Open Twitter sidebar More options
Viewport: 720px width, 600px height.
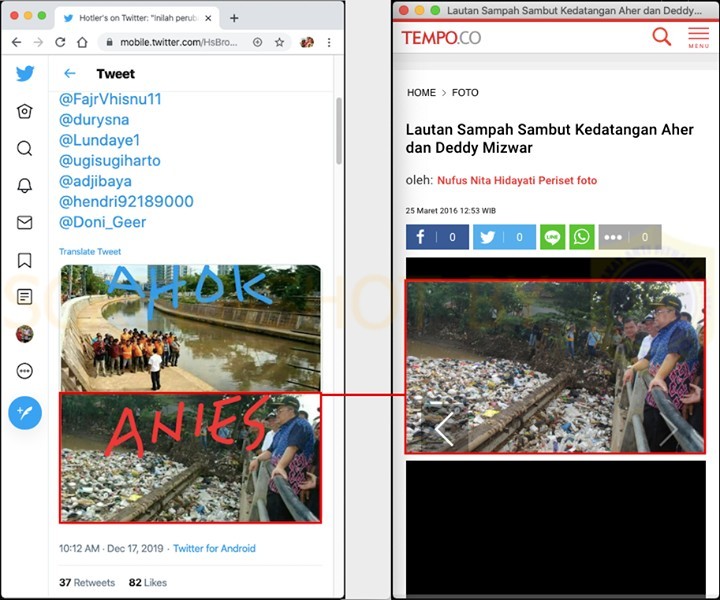pos(25,371)
